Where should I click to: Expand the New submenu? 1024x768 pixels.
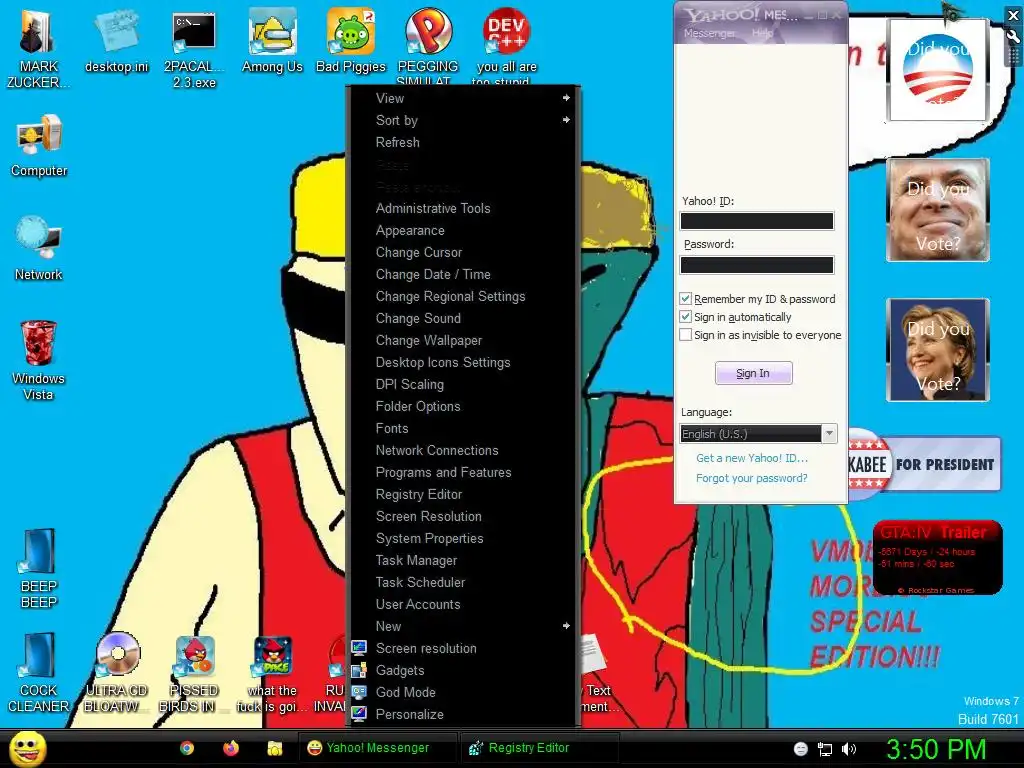click(x=464, y=626)
